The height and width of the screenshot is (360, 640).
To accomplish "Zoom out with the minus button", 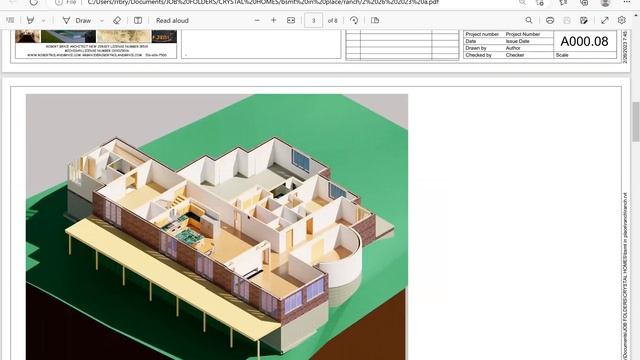I will (257, 20).
